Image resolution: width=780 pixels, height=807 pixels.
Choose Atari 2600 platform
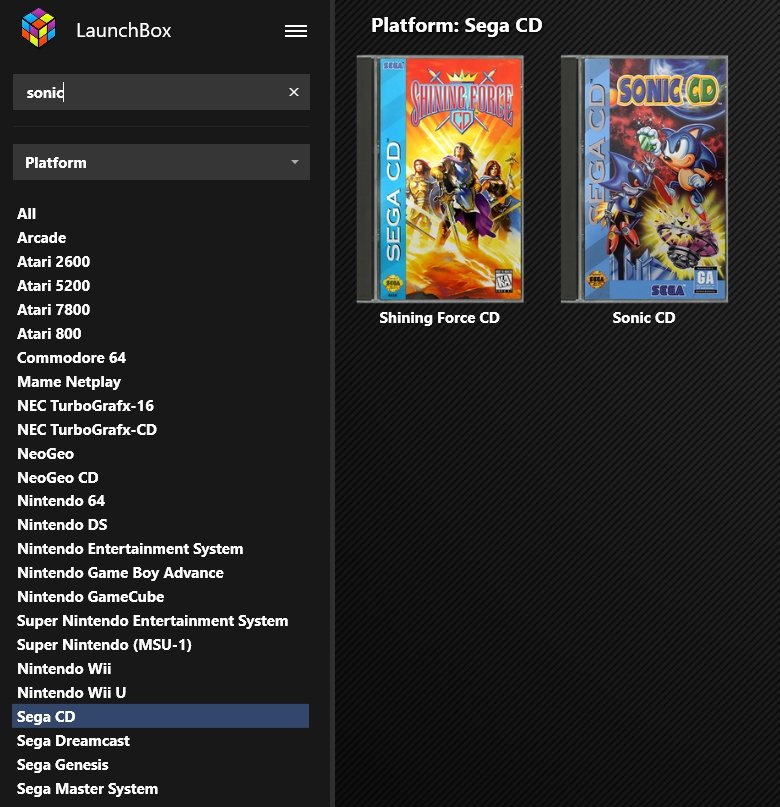(54, 261)
